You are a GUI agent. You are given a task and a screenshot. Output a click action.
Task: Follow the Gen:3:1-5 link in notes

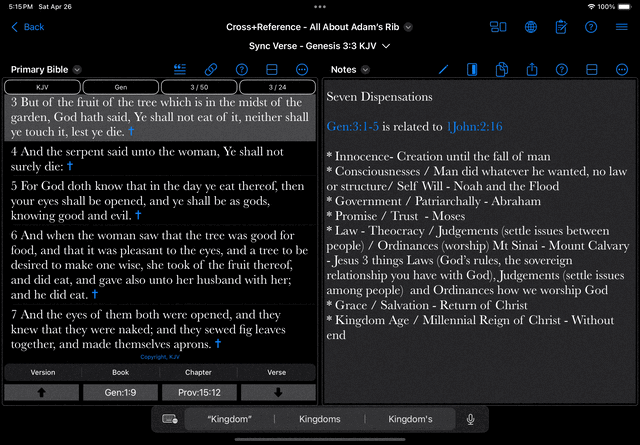pyautogui.click(x=353, y=127)
